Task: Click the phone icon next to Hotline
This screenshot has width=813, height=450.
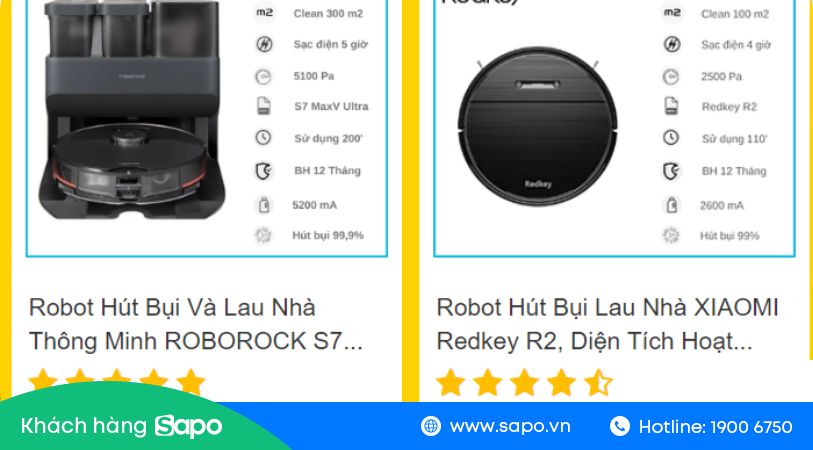Action: click(x=620, y=426)
